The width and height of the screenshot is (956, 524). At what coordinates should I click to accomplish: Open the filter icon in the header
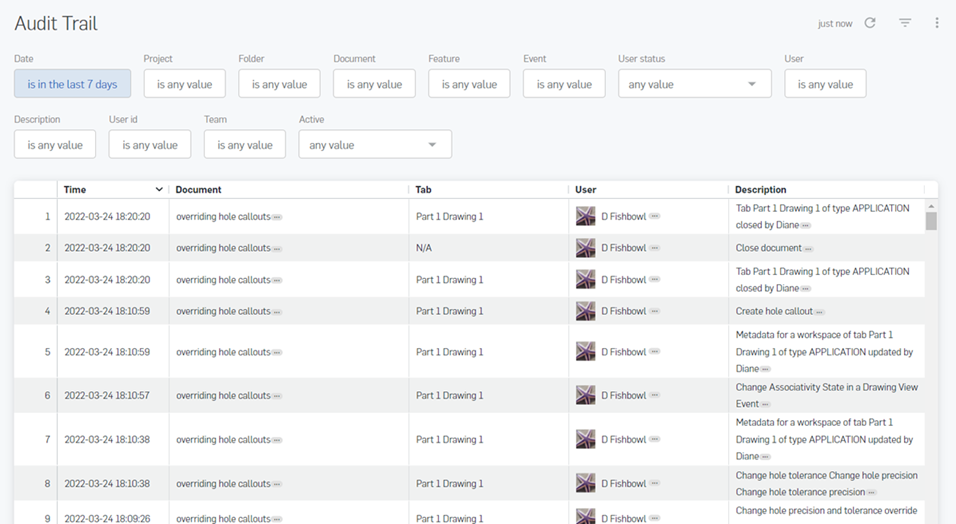click(x=905, y=23)
